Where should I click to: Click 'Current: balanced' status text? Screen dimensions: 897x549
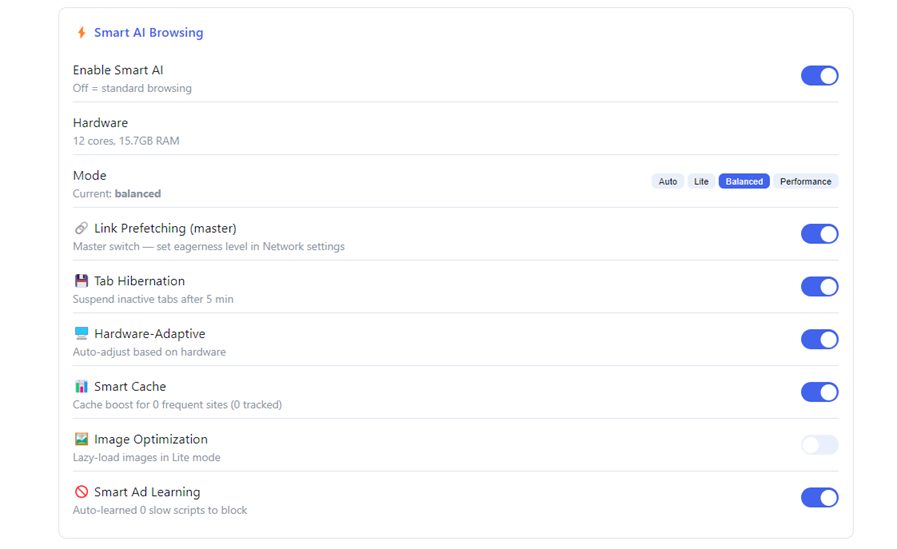117,193
